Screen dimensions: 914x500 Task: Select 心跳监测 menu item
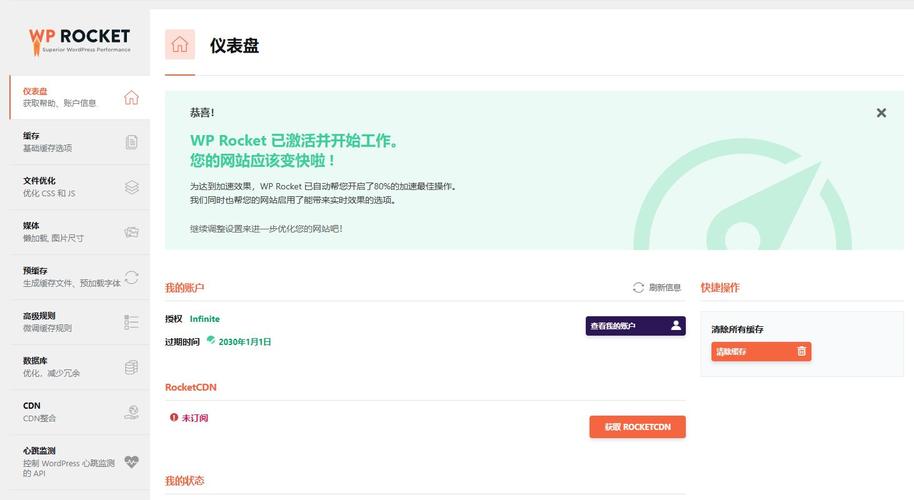click(80, 462)
